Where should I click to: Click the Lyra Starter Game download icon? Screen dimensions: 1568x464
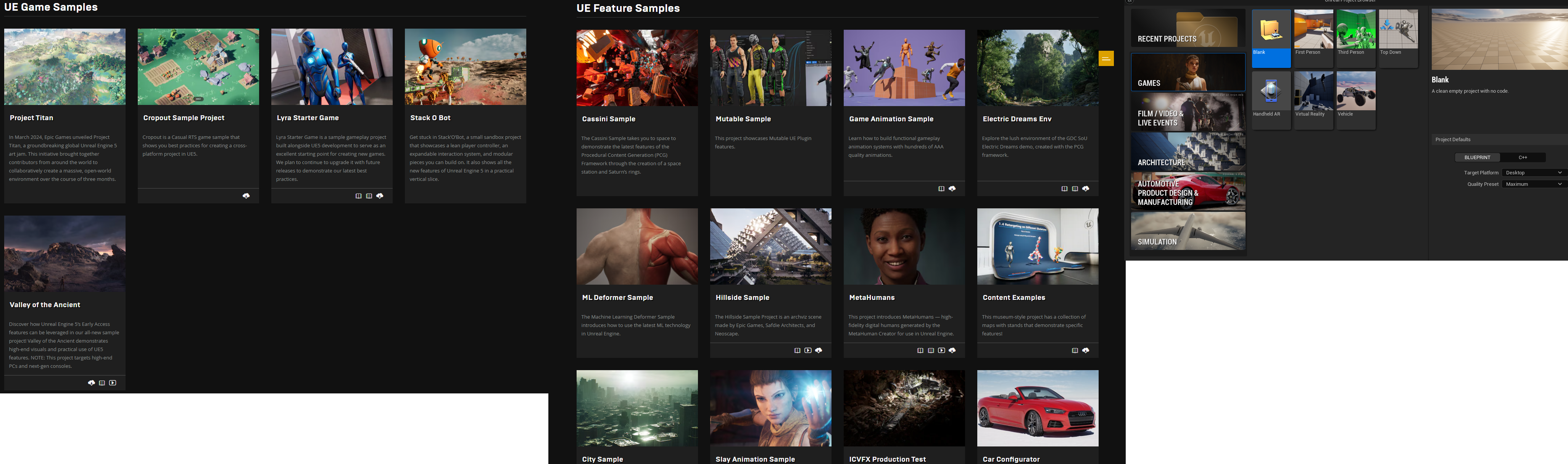coord(380,195)
